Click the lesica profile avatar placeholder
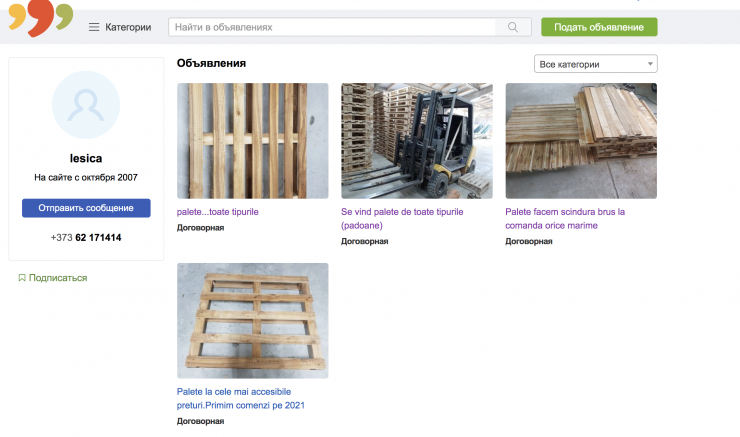 (86, 105)
